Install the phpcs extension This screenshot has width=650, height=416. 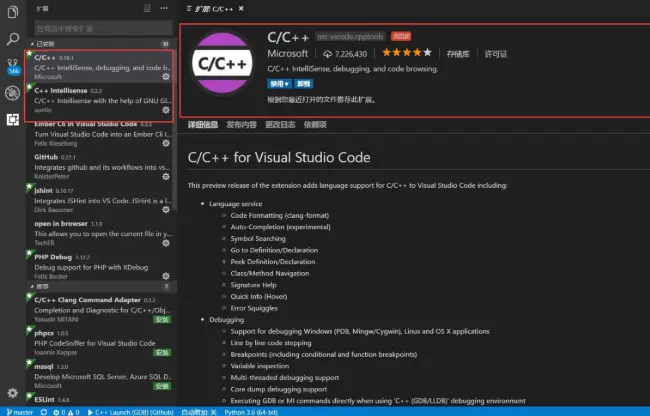tap(162, 353)
